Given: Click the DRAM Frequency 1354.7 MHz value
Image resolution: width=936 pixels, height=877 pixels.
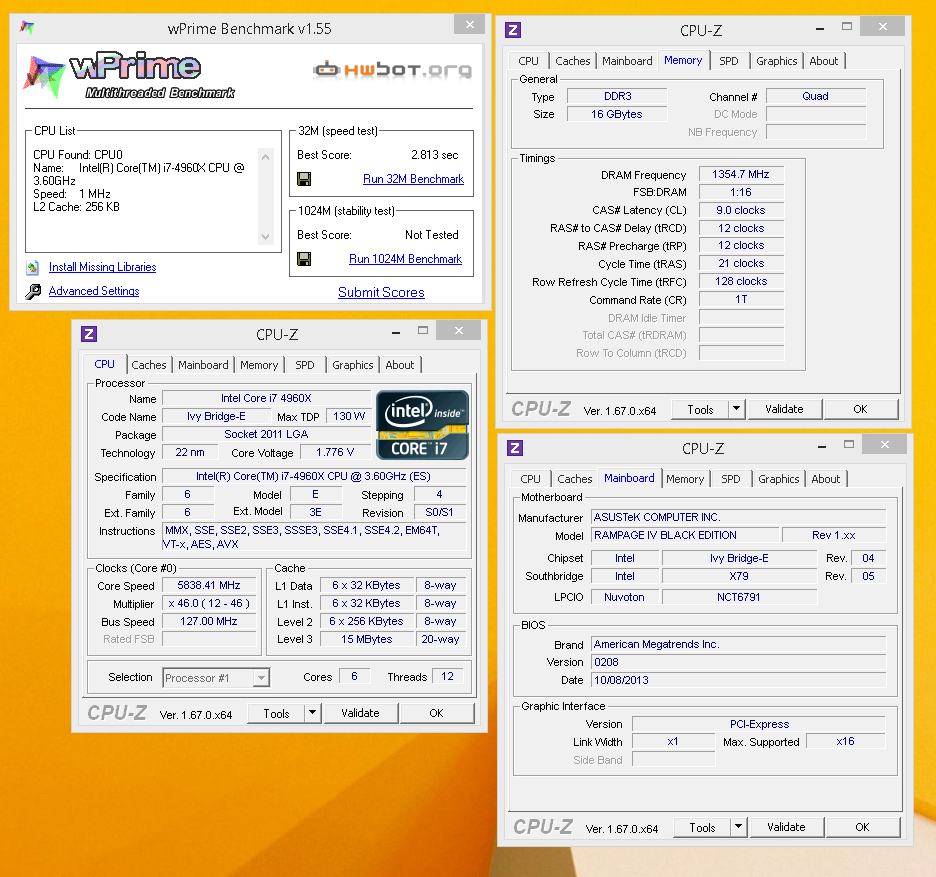Looking at the screenshot, I should (741, 174).
